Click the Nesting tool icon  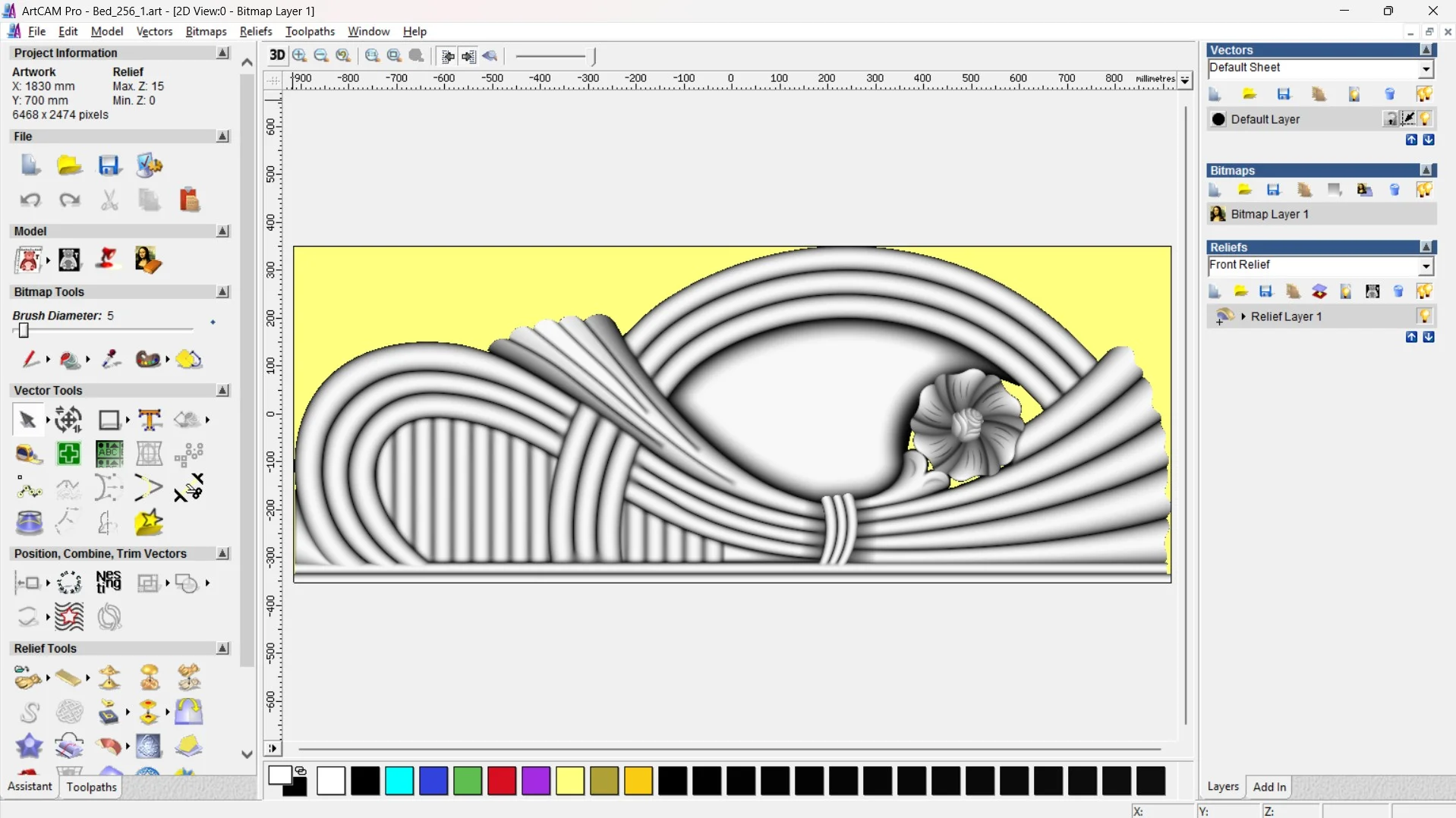(x=109, y=582)
